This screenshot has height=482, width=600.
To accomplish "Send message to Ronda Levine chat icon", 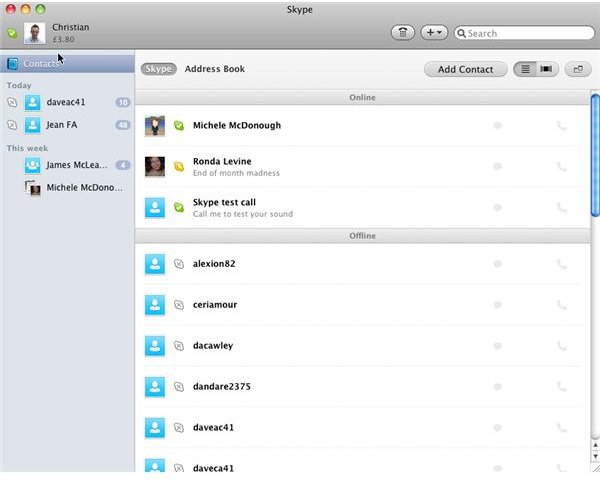I will point(497,166).
